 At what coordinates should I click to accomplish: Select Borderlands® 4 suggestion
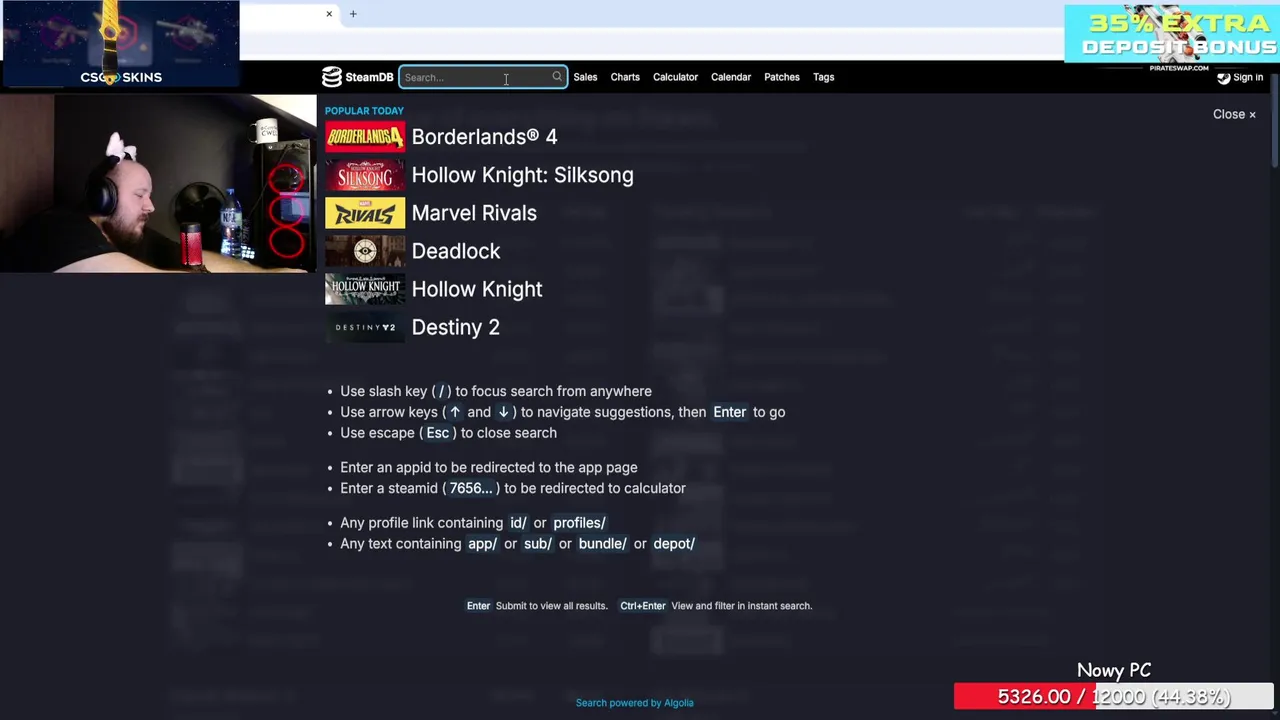click(x=484, y=137)
